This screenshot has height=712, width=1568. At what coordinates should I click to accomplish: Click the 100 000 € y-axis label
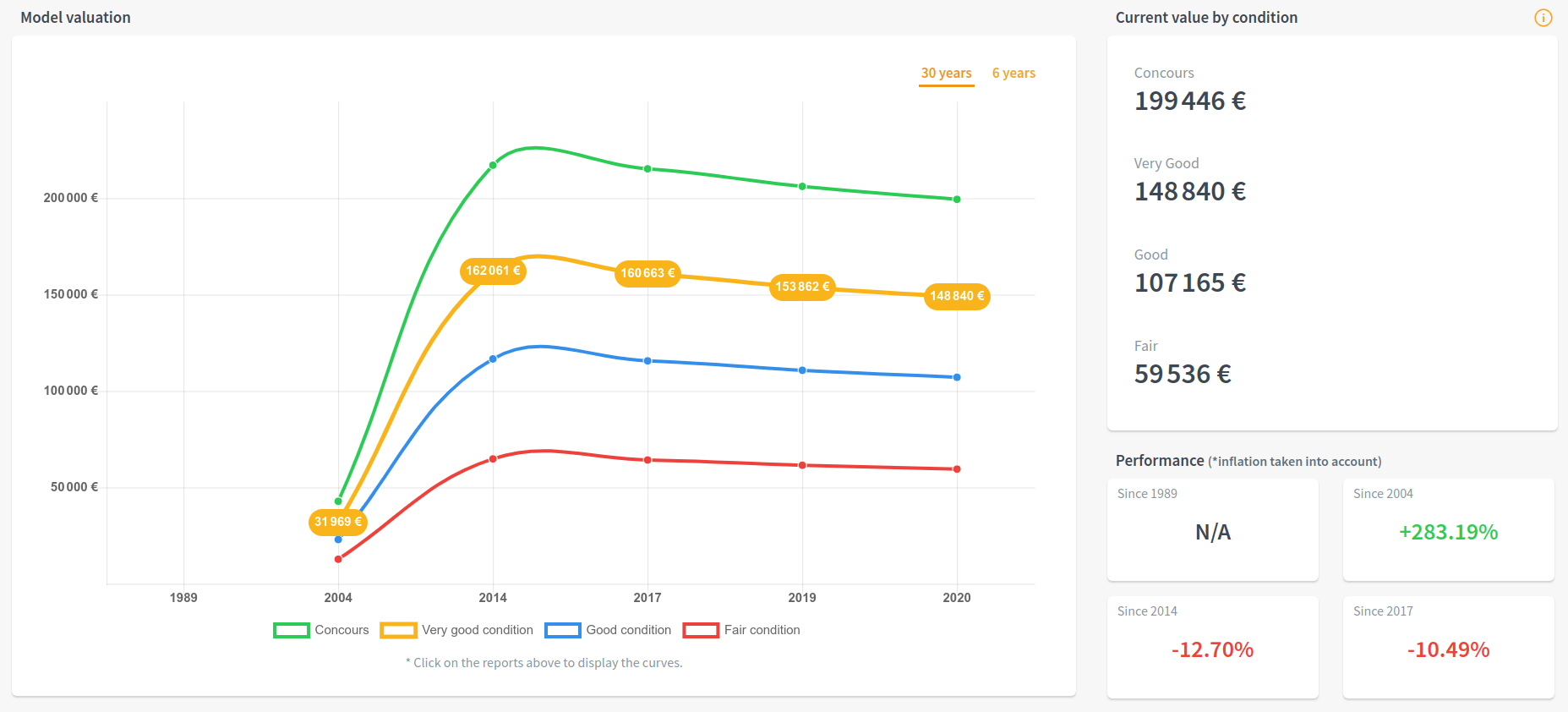coord(71,391)
